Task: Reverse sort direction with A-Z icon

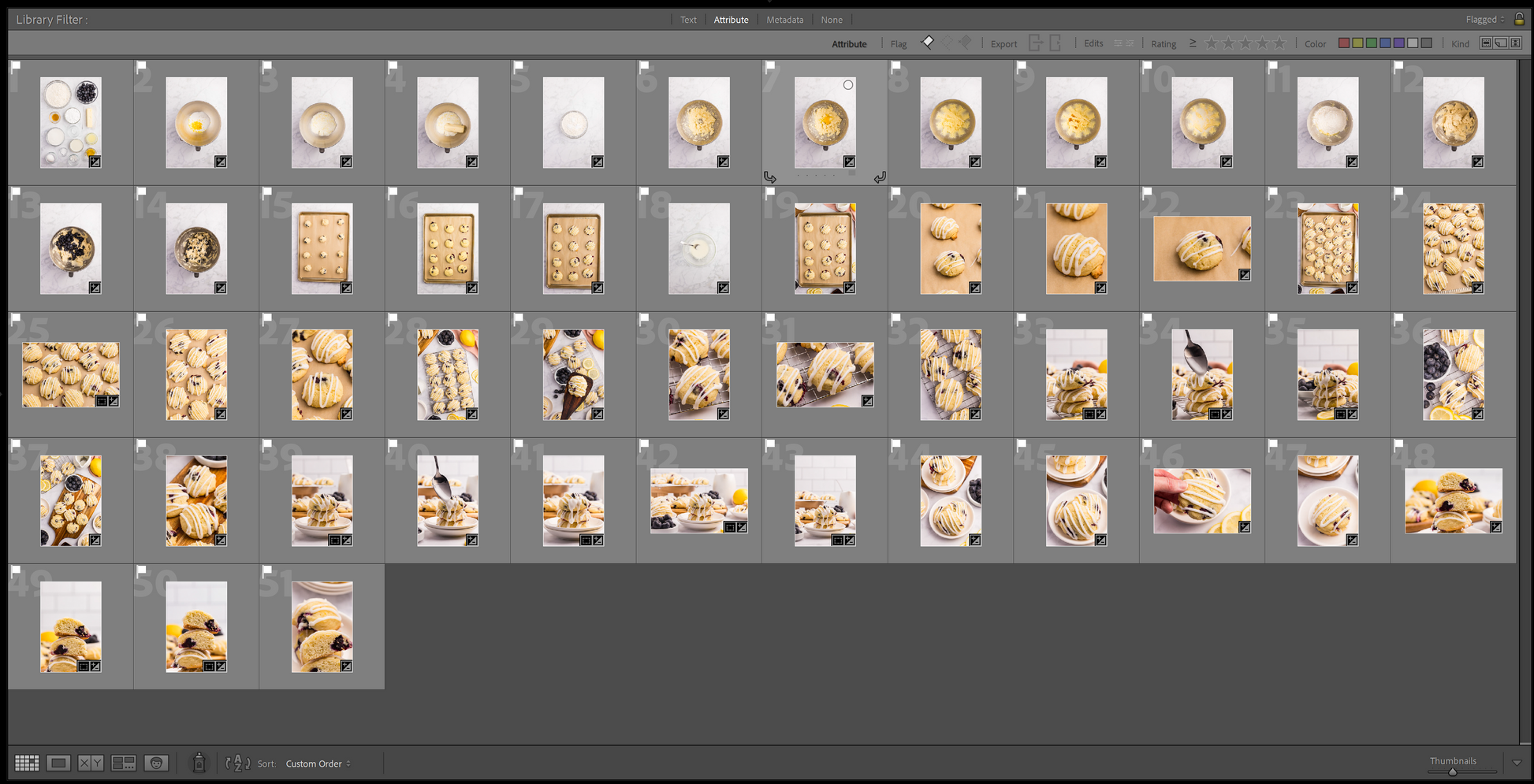Action: (x=237, y=763)
